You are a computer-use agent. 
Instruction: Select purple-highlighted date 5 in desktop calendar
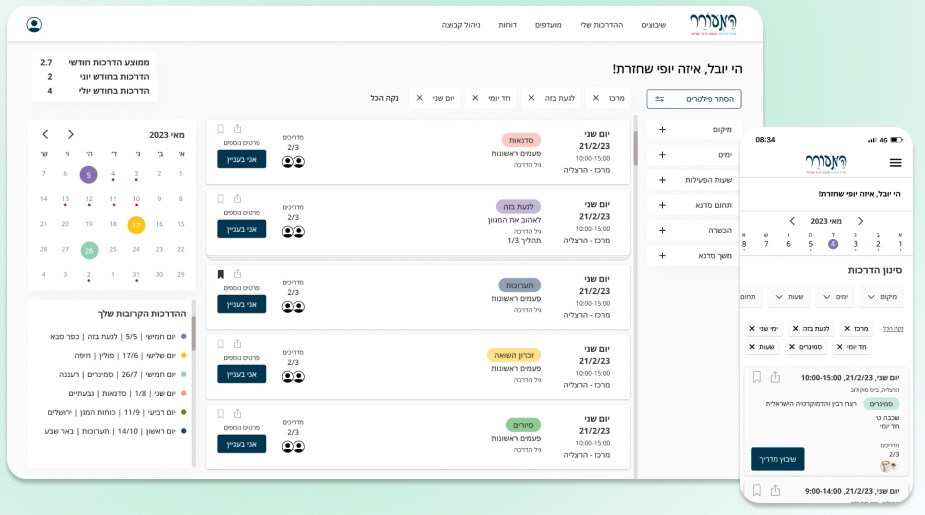(88, 175)
